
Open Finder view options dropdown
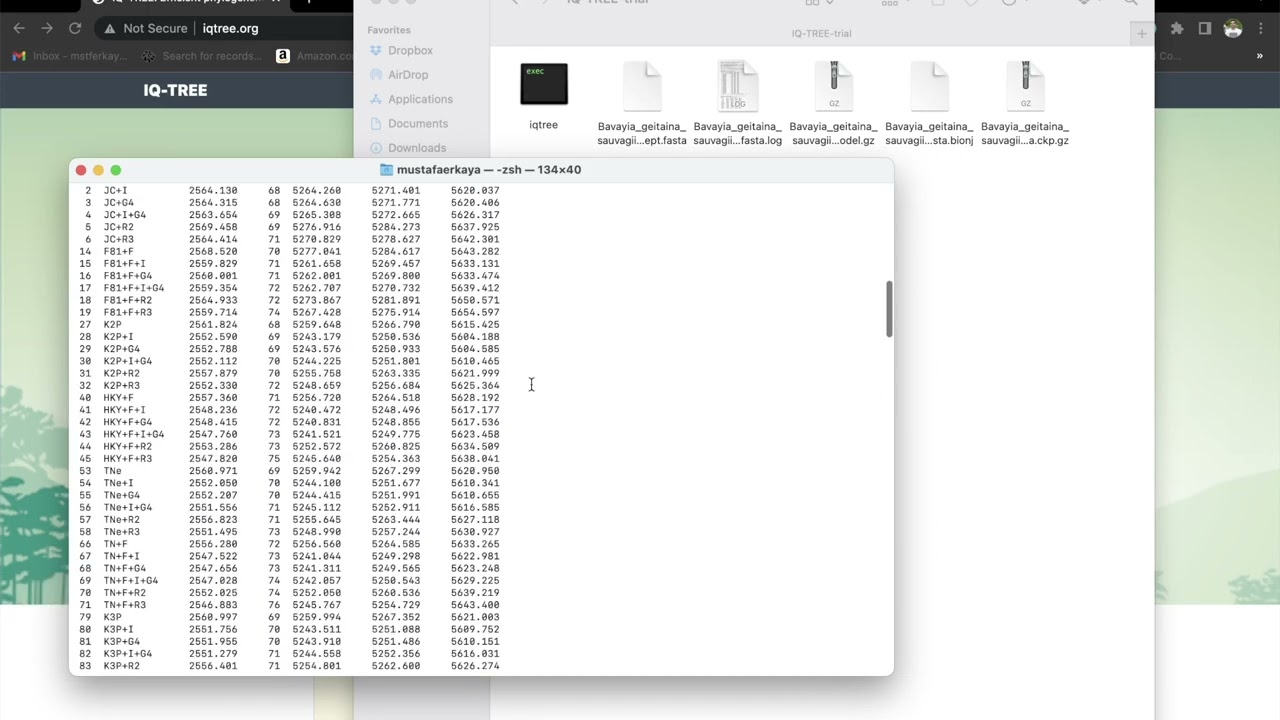point(819,3)
